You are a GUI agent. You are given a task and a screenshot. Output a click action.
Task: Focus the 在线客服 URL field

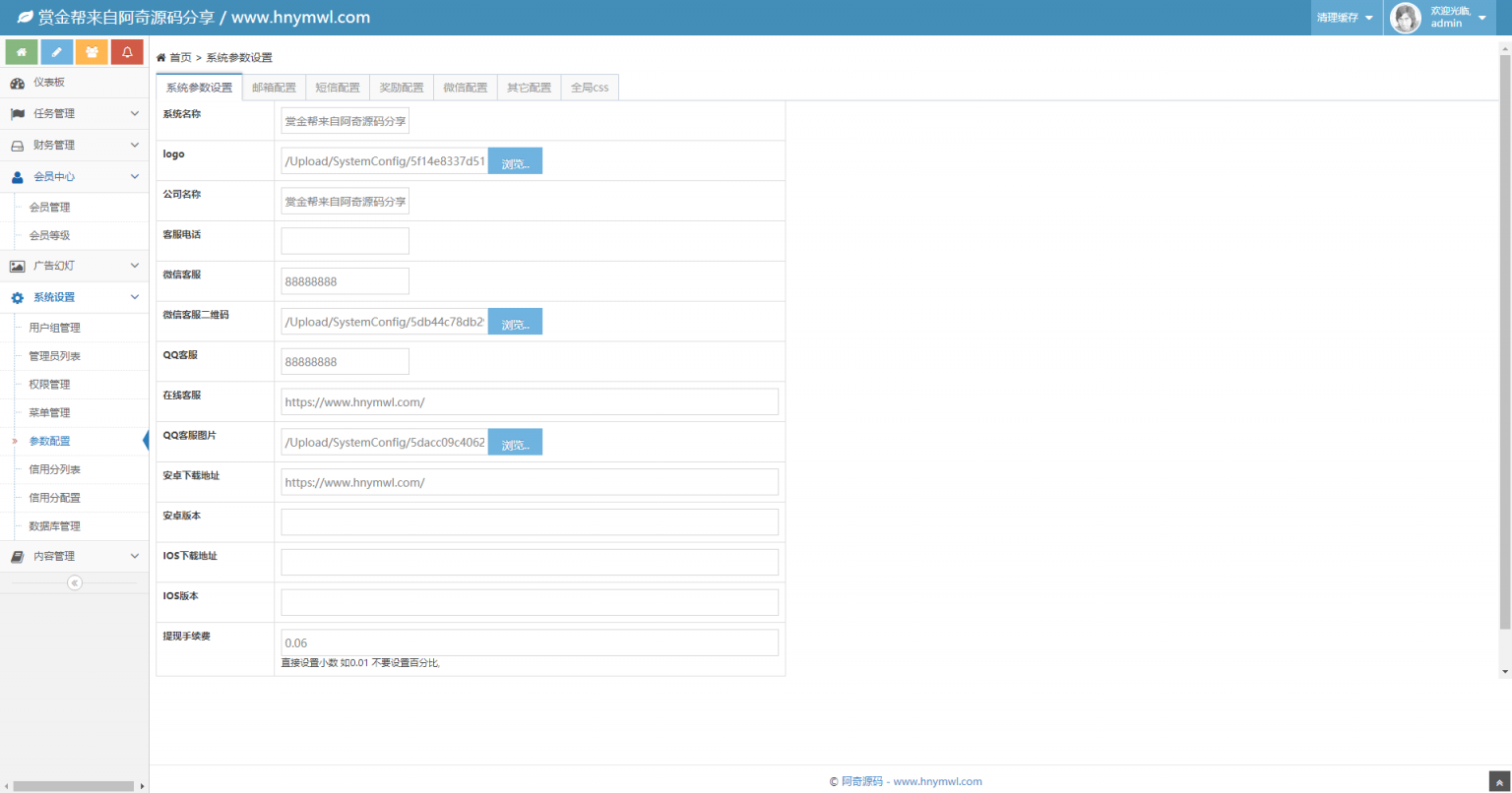pyautogui.click(x=530, y=402)
